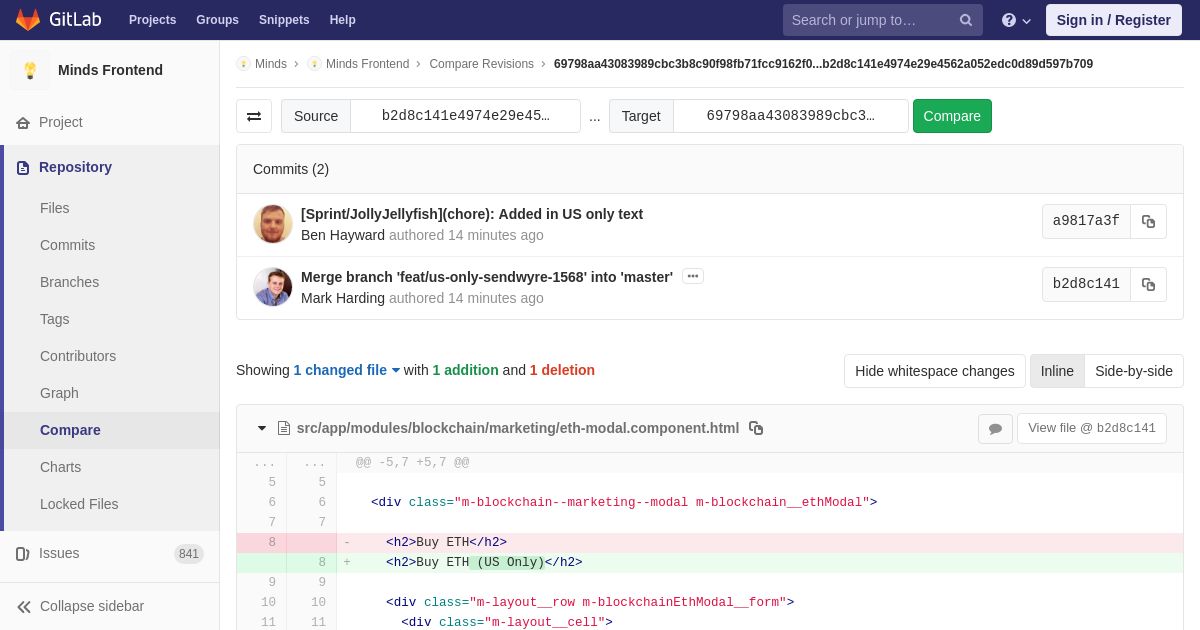This screenshot has height=630, width=1200.
Task: Click Sign in / Register button
Action: 1113,20
